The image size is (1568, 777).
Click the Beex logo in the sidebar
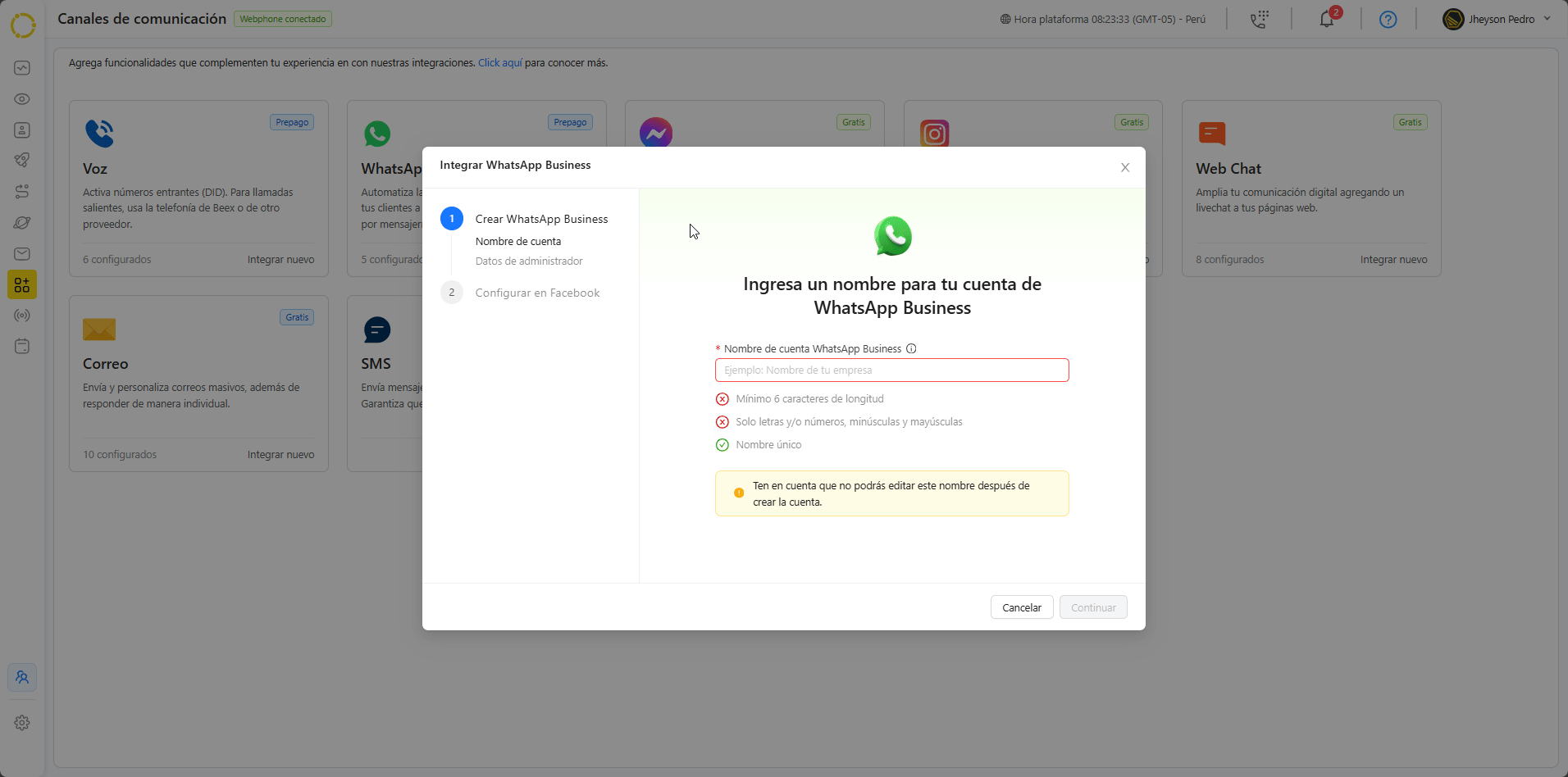(x=23, y=25)
